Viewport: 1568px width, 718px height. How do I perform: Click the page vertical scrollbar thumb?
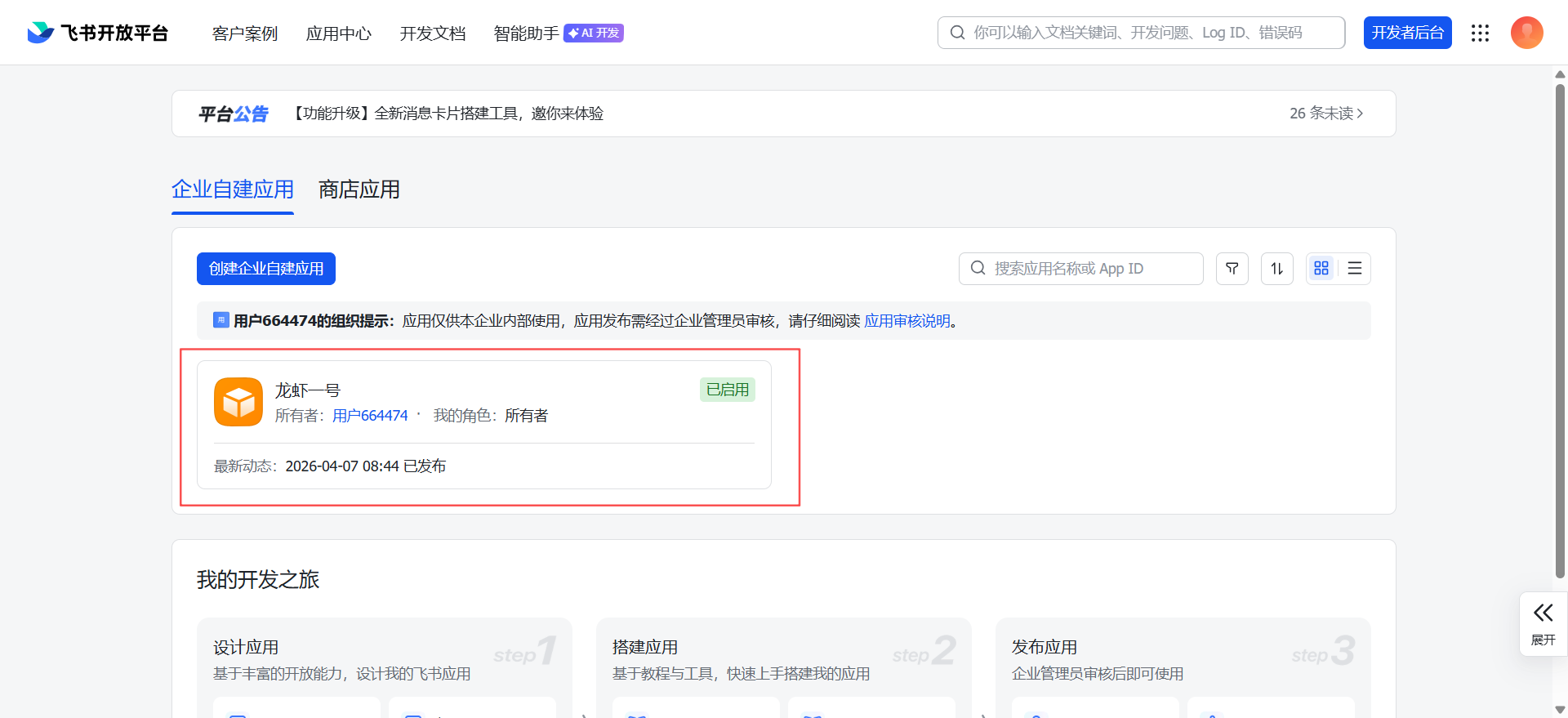(x=1560, y=331)
